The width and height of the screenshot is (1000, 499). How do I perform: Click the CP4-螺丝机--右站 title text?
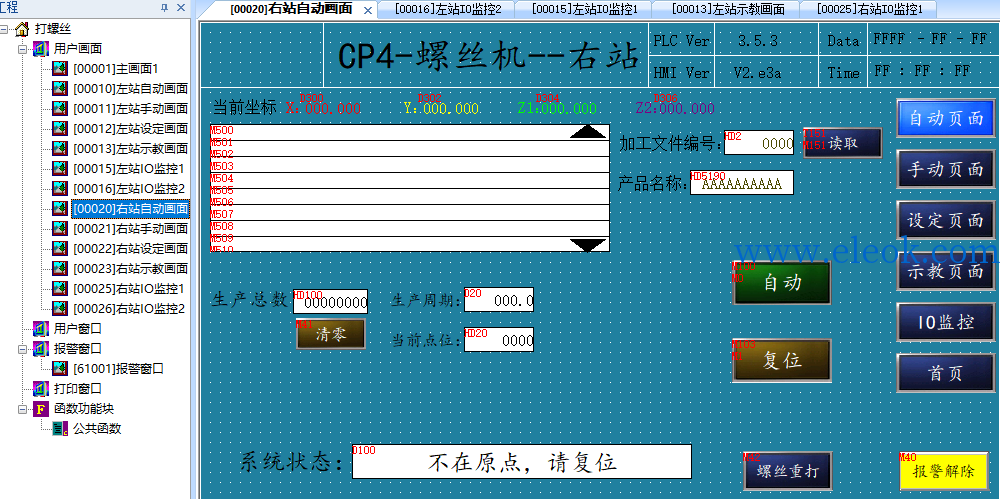pyautogui.click(x=488, y=56)
